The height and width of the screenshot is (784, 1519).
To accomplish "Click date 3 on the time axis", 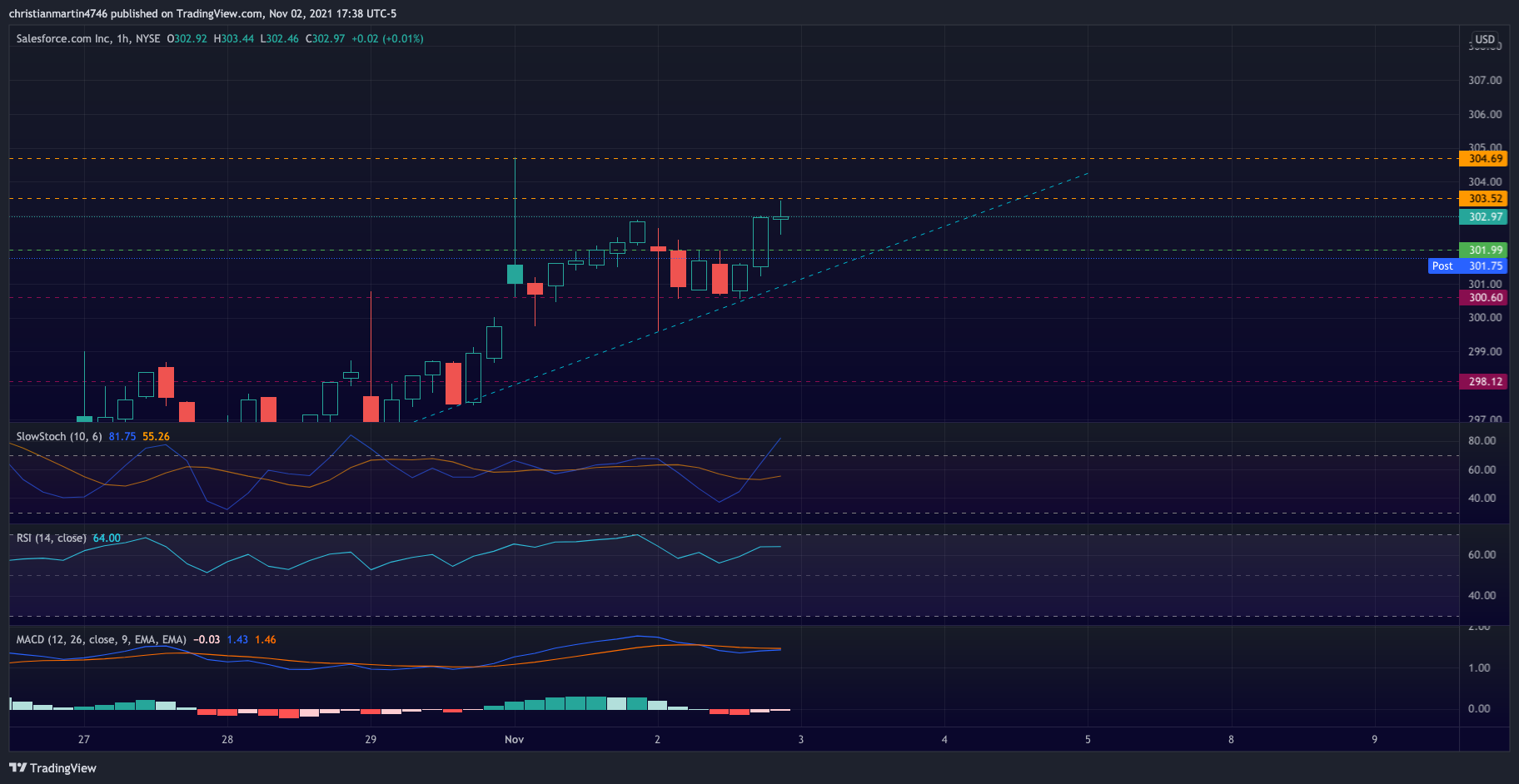I will (x=801, y=740).
